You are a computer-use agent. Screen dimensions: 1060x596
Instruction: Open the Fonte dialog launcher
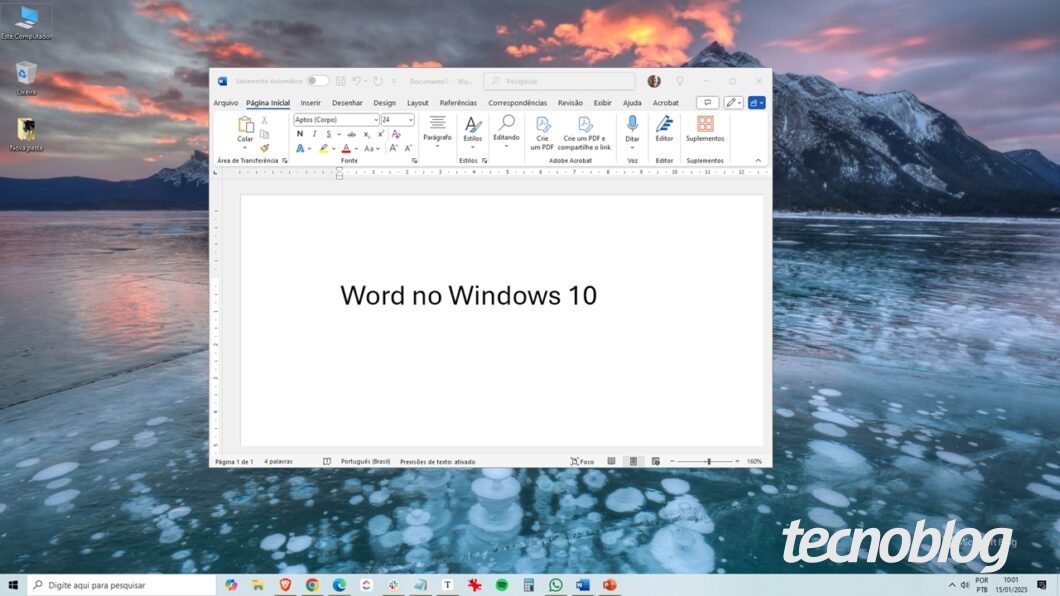pyautogui.click(x=414, y=161)
